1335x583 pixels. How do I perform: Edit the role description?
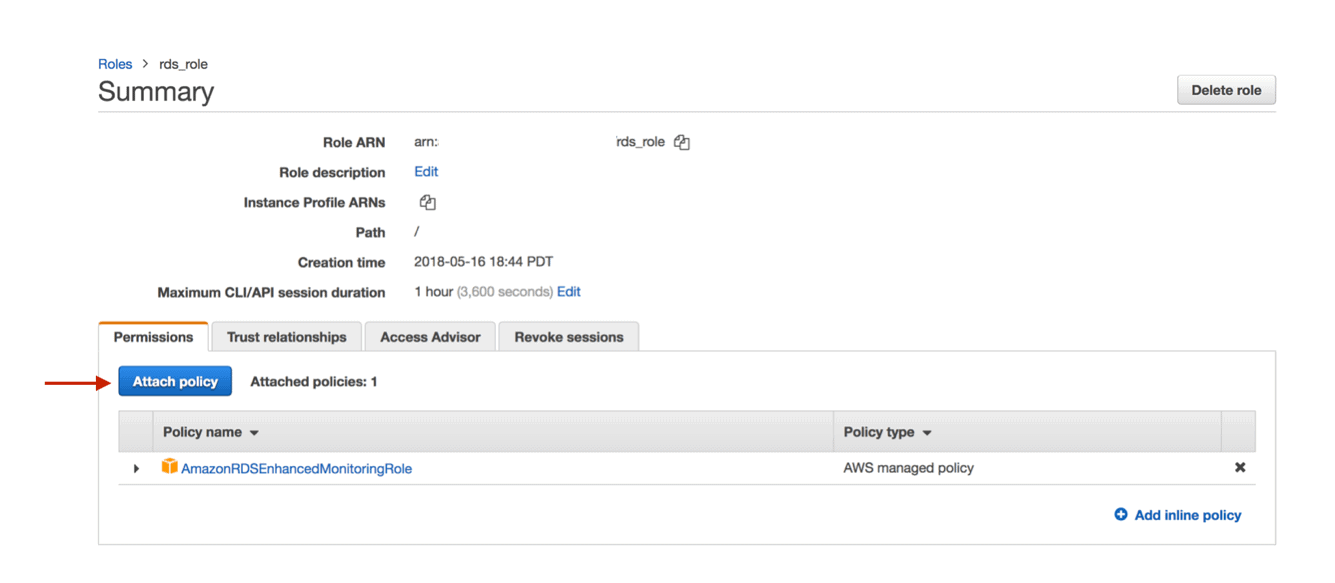(426, 172)
